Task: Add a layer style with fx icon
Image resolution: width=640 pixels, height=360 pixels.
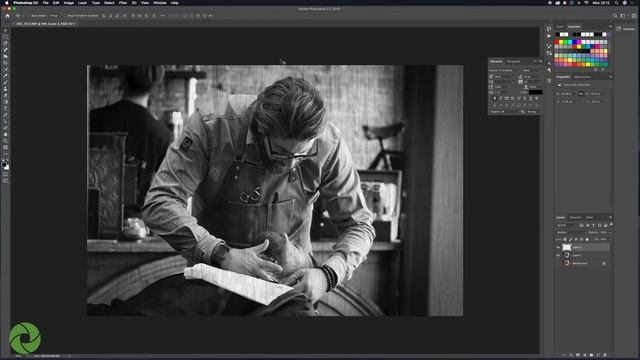Action: coord(571,355)
